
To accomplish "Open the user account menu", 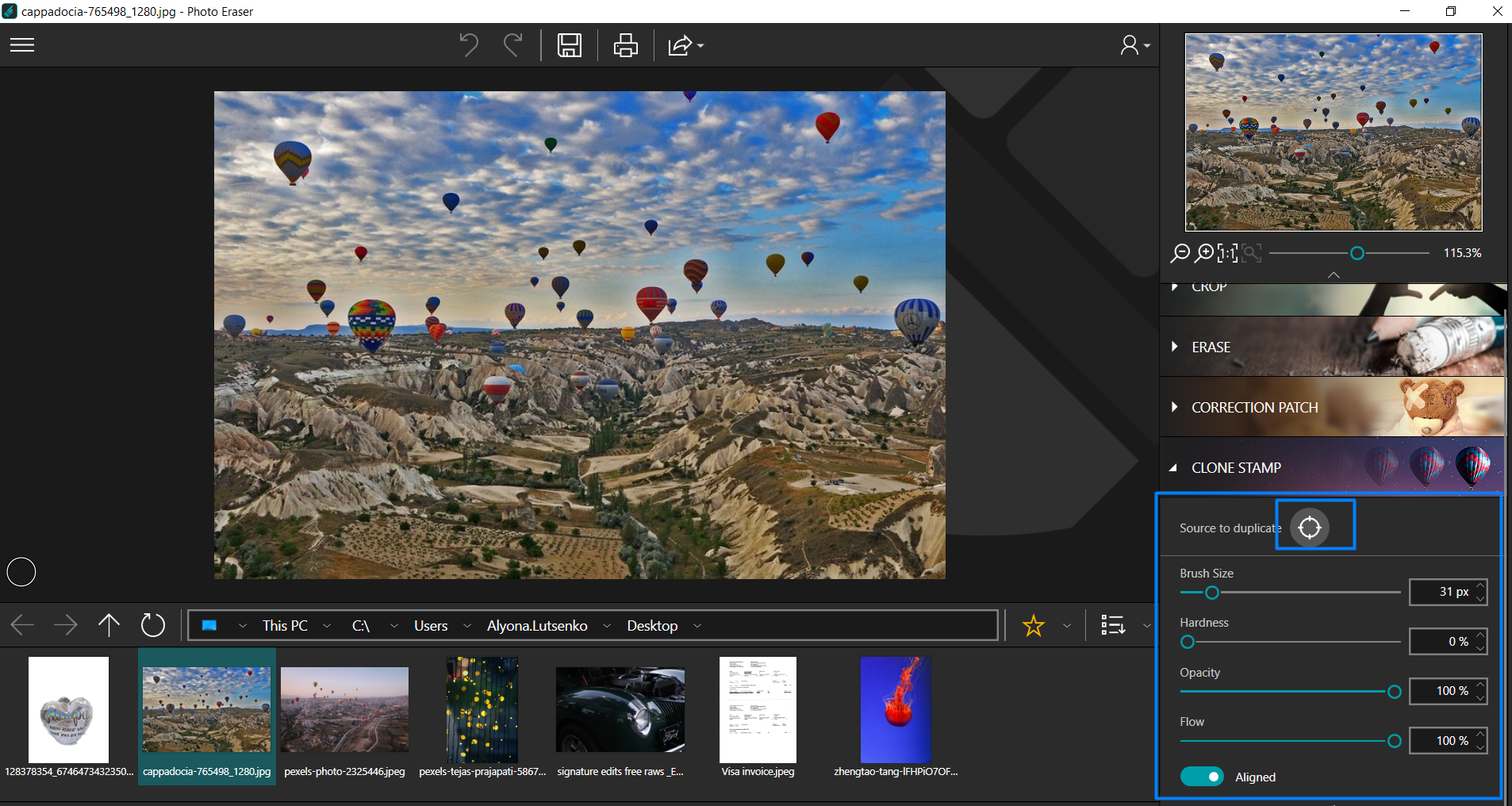I will coord(1134,45).
